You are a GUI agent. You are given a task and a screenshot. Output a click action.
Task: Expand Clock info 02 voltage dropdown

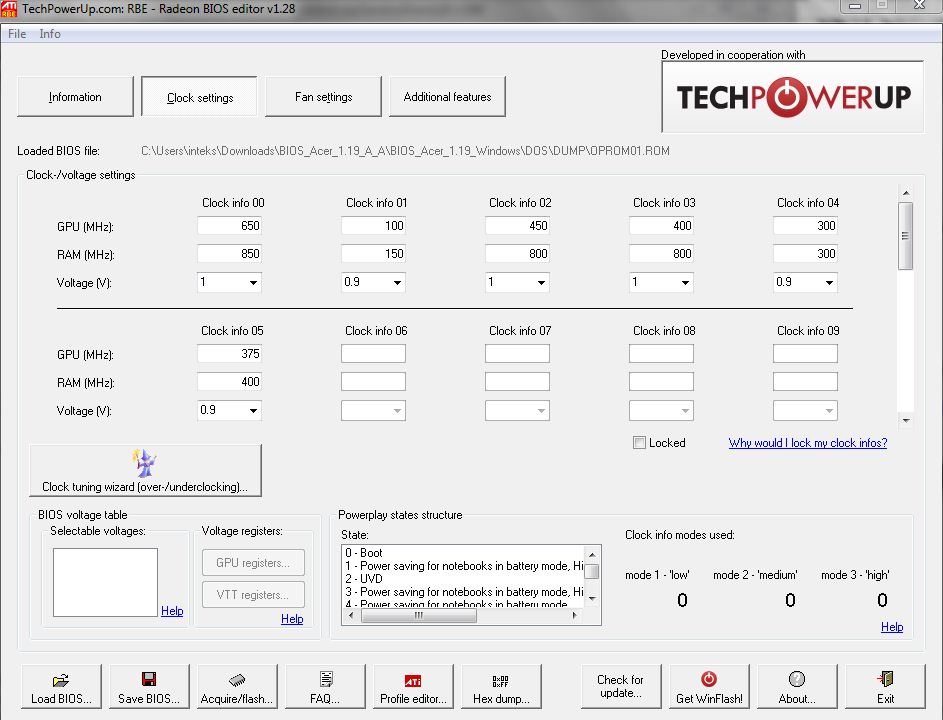click(541, 283)
